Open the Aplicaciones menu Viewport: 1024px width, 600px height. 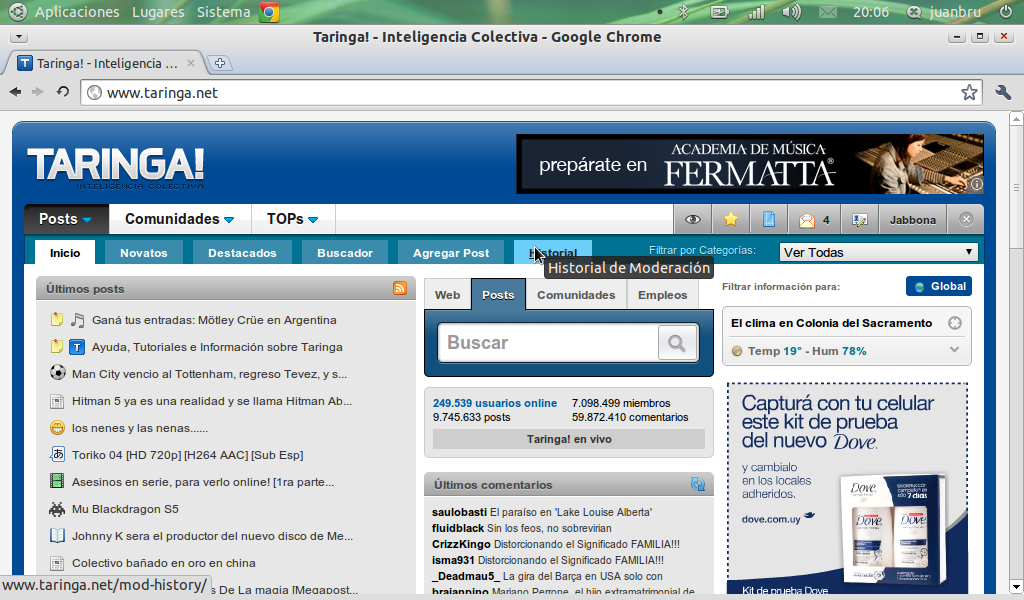[x=77, y=12]
